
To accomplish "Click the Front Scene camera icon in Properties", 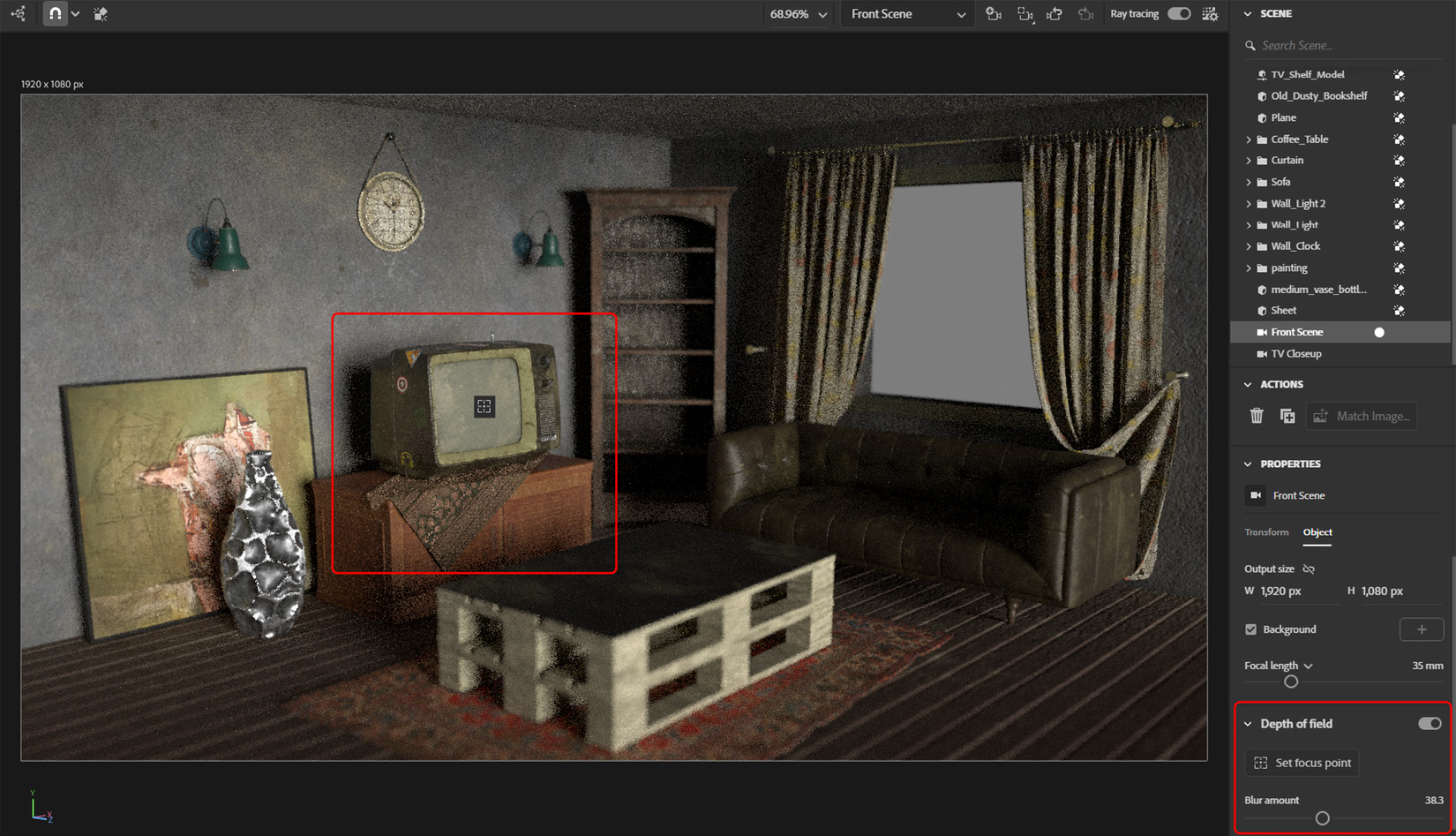I will (x=1255, y=495).
